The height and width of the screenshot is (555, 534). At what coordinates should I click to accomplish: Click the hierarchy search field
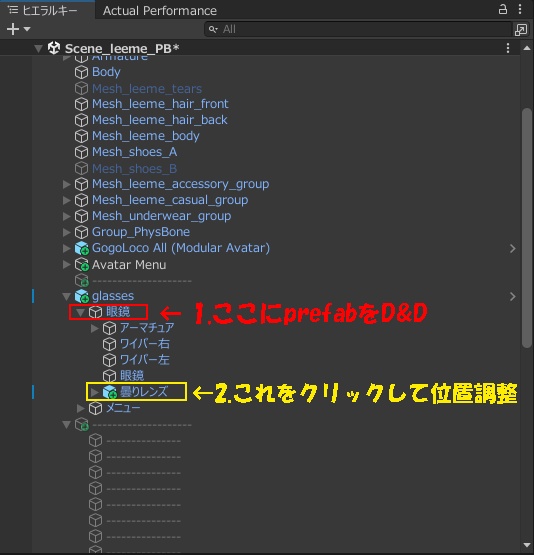(x=358, y=29)
